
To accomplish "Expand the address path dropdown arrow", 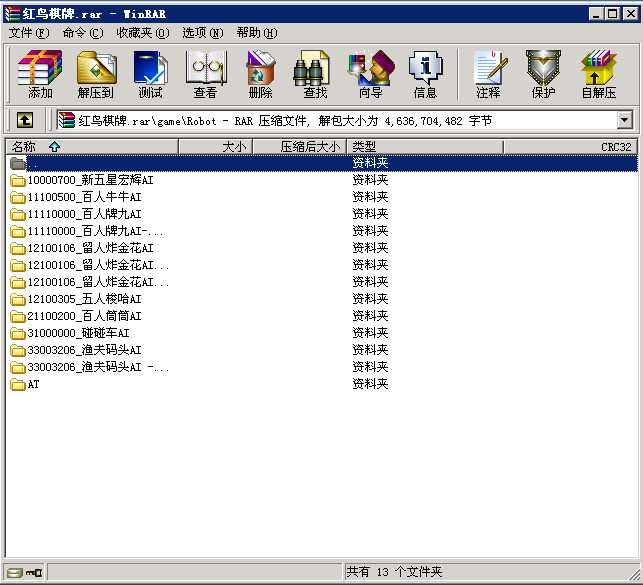I will point(625,121).
